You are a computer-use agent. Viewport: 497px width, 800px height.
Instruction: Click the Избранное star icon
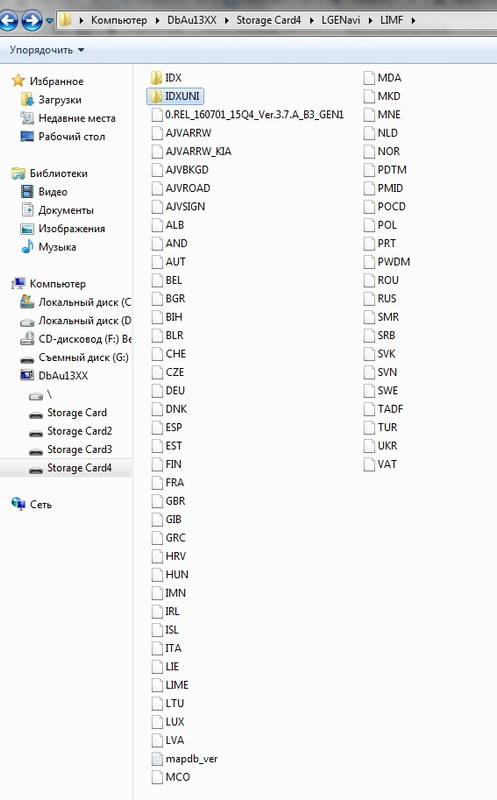(x=18, y=81)
